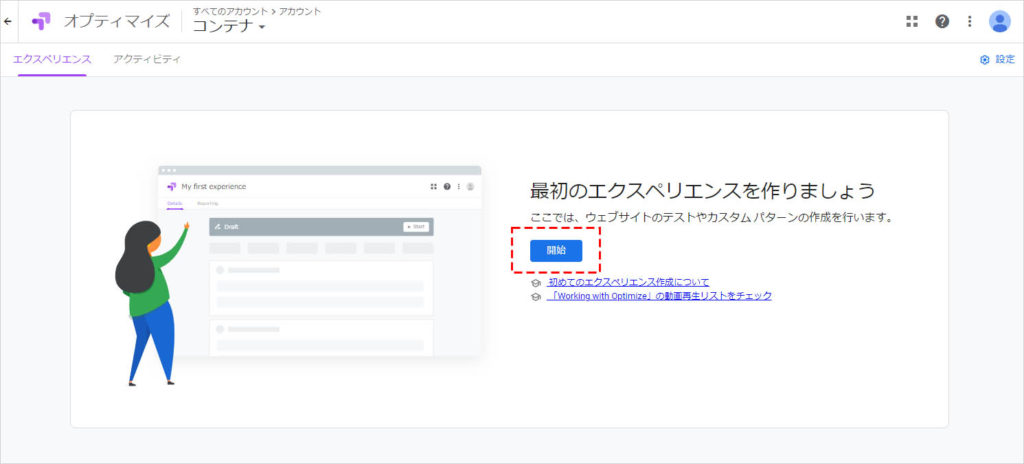
Task: Open the Google apps grid icon
Action: [x=911, y=21]
